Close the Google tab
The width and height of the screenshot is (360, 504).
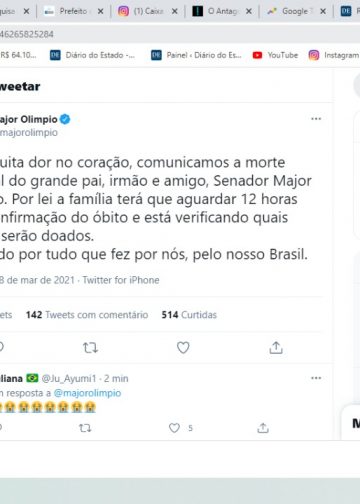[323, 11]
